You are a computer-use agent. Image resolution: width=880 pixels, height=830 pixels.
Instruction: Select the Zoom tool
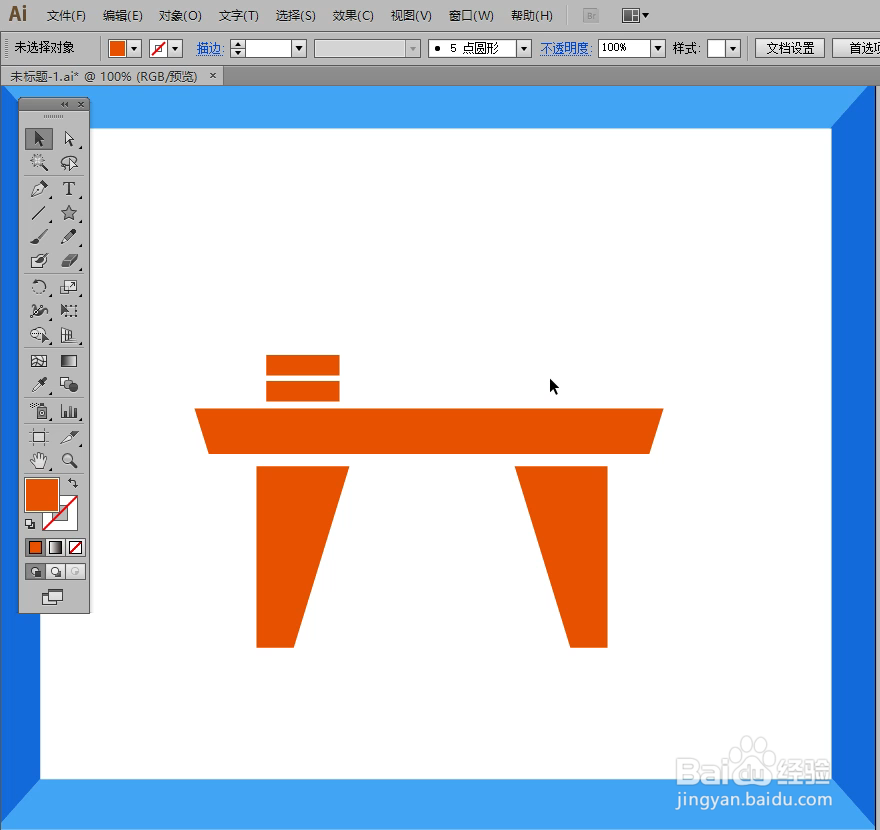(69, 461)
